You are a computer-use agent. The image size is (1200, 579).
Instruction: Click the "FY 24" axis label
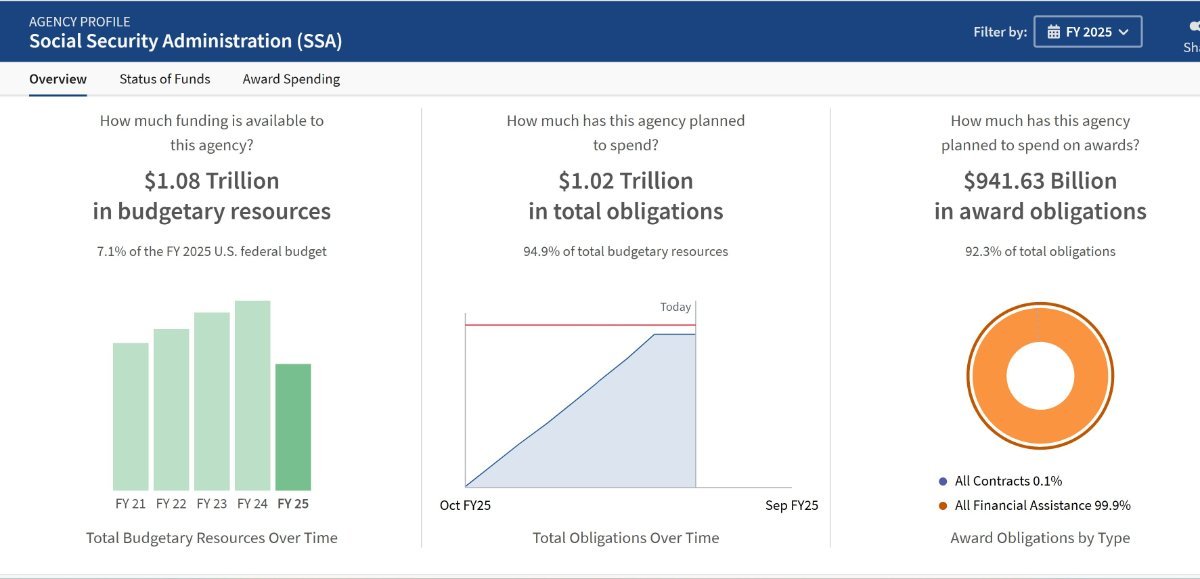[253, 504]
